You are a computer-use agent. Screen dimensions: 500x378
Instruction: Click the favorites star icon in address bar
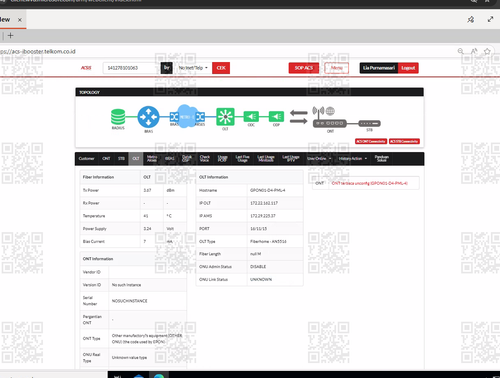tap(487, 51)
